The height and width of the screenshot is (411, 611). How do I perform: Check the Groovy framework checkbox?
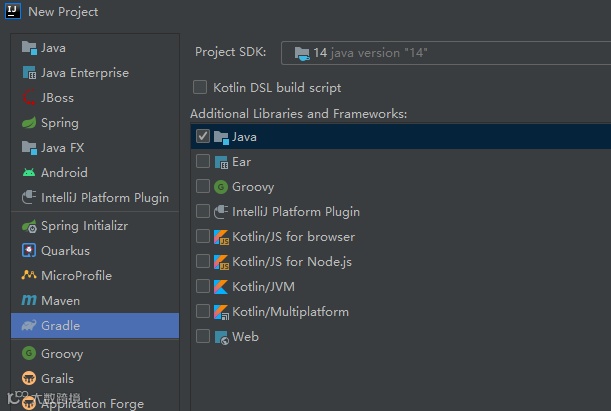[x=203, y=186]
